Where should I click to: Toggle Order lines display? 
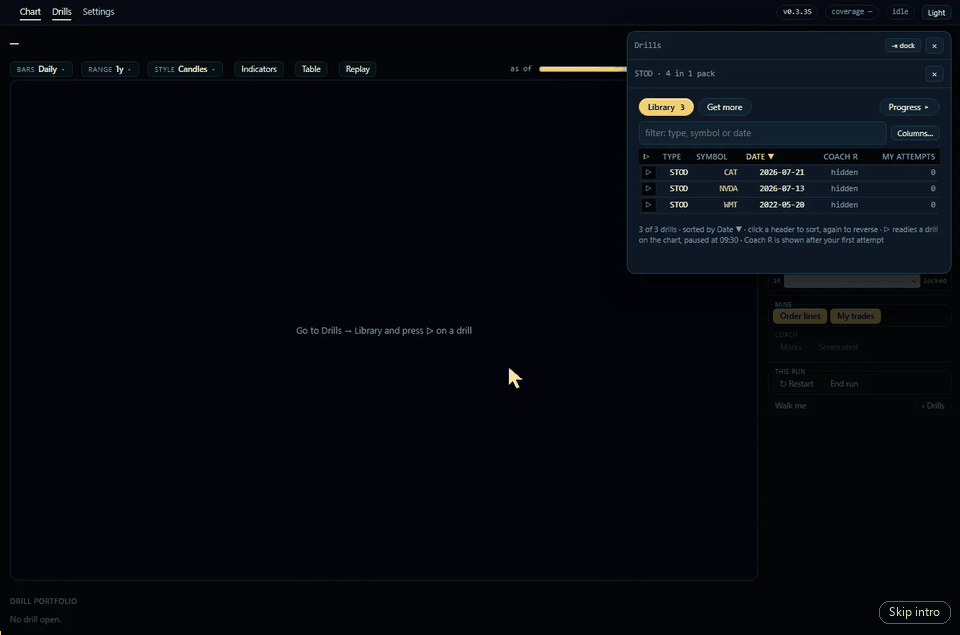pos(800,316)
